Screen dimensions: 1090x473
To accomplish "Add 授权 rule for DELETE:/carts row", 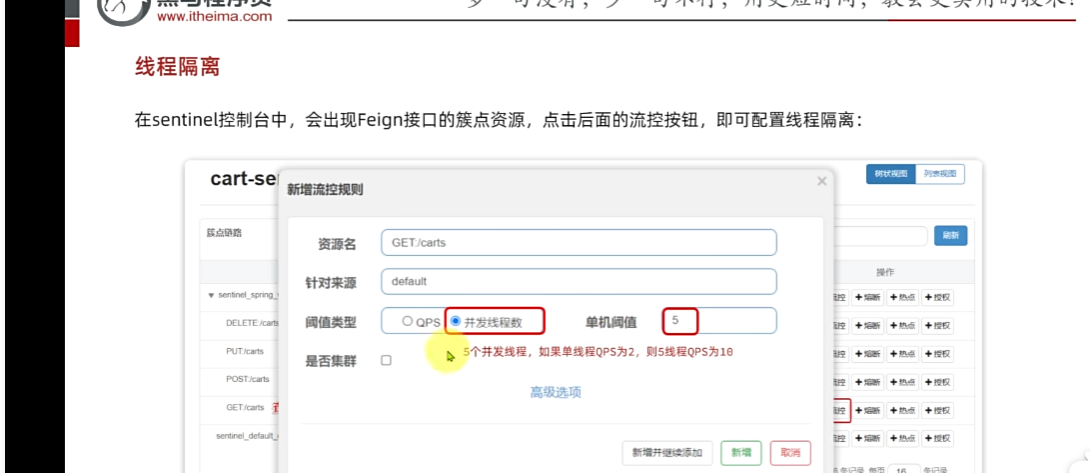I will point(938,326).
